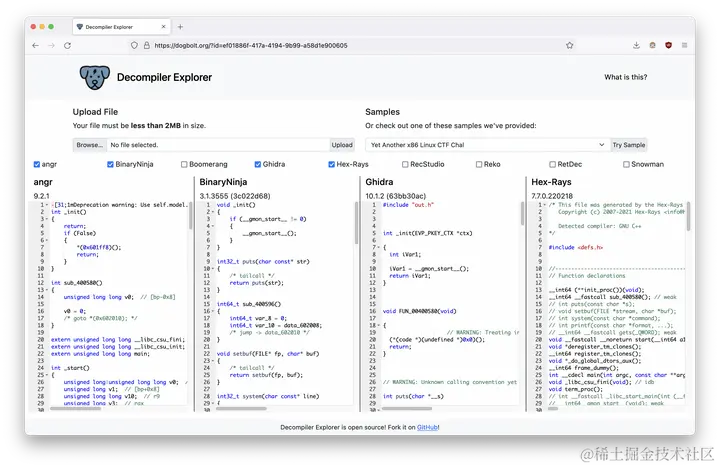Collapse the line 13 fold in angr pane
This screenshot has width=720, height=468.
pos(47,290)
